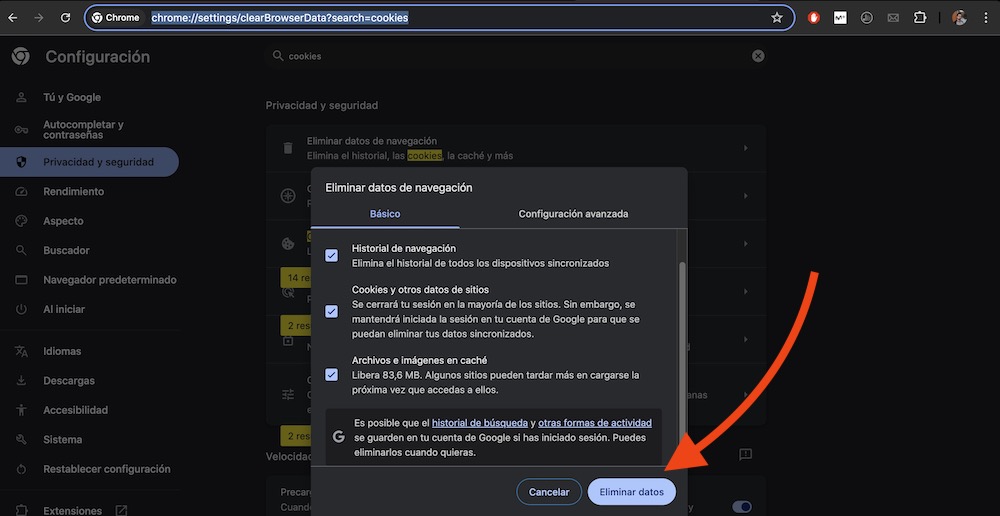The image size is (1000, 516).
Task: Click the cookie icon in the settings list
Action: point(288,244)
